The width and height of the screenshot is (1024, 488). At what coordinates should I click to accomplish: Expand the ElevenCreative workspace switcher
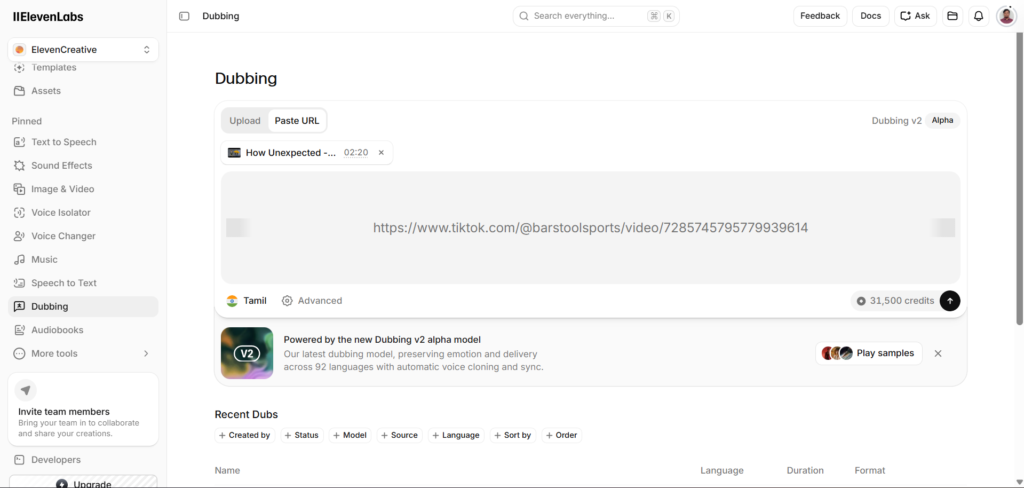(x=83, y=50)
